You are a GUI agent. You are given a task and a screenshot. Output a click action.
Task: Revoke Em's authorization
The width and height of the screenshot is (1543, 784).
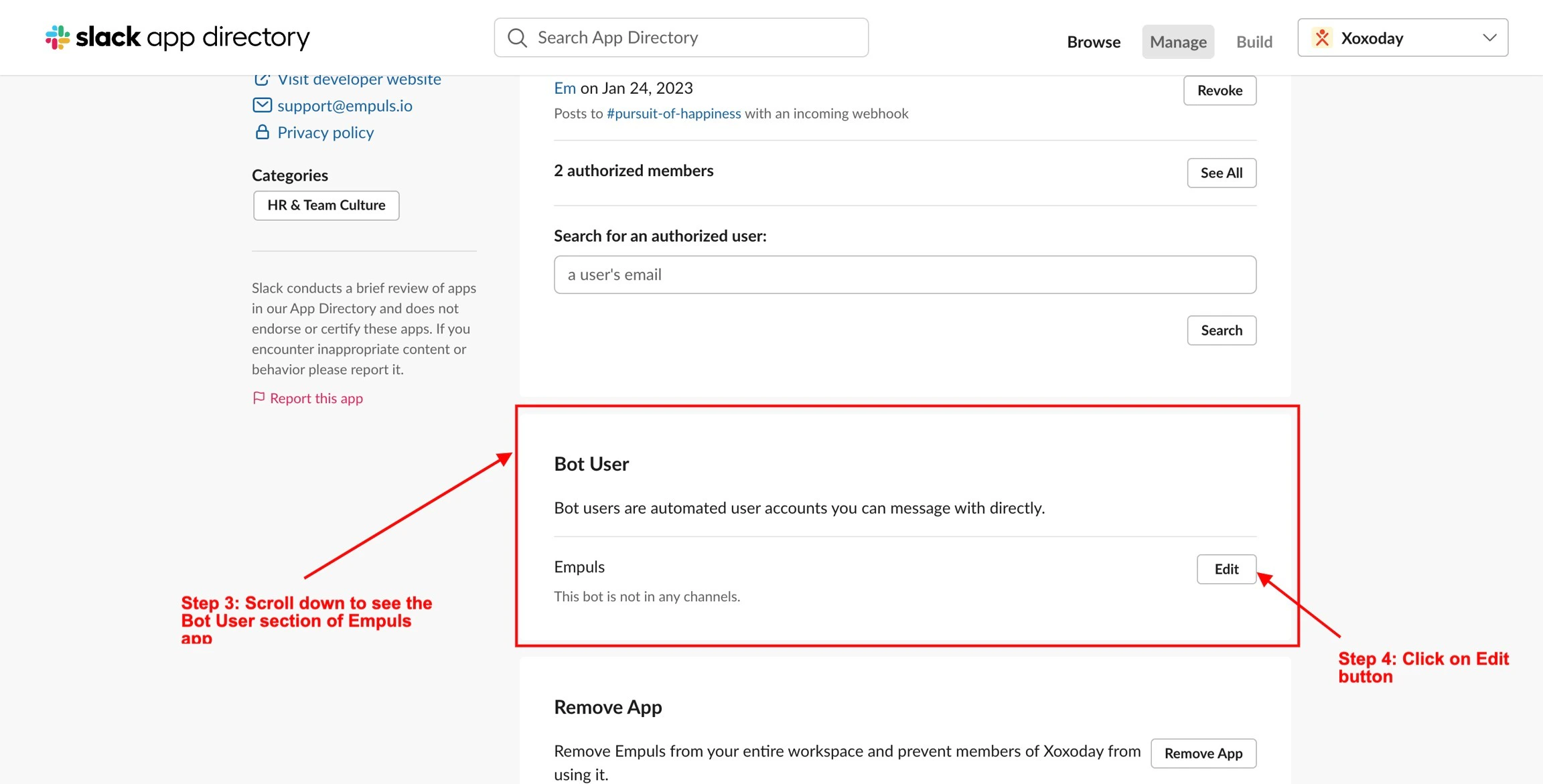coord(1220,90)
